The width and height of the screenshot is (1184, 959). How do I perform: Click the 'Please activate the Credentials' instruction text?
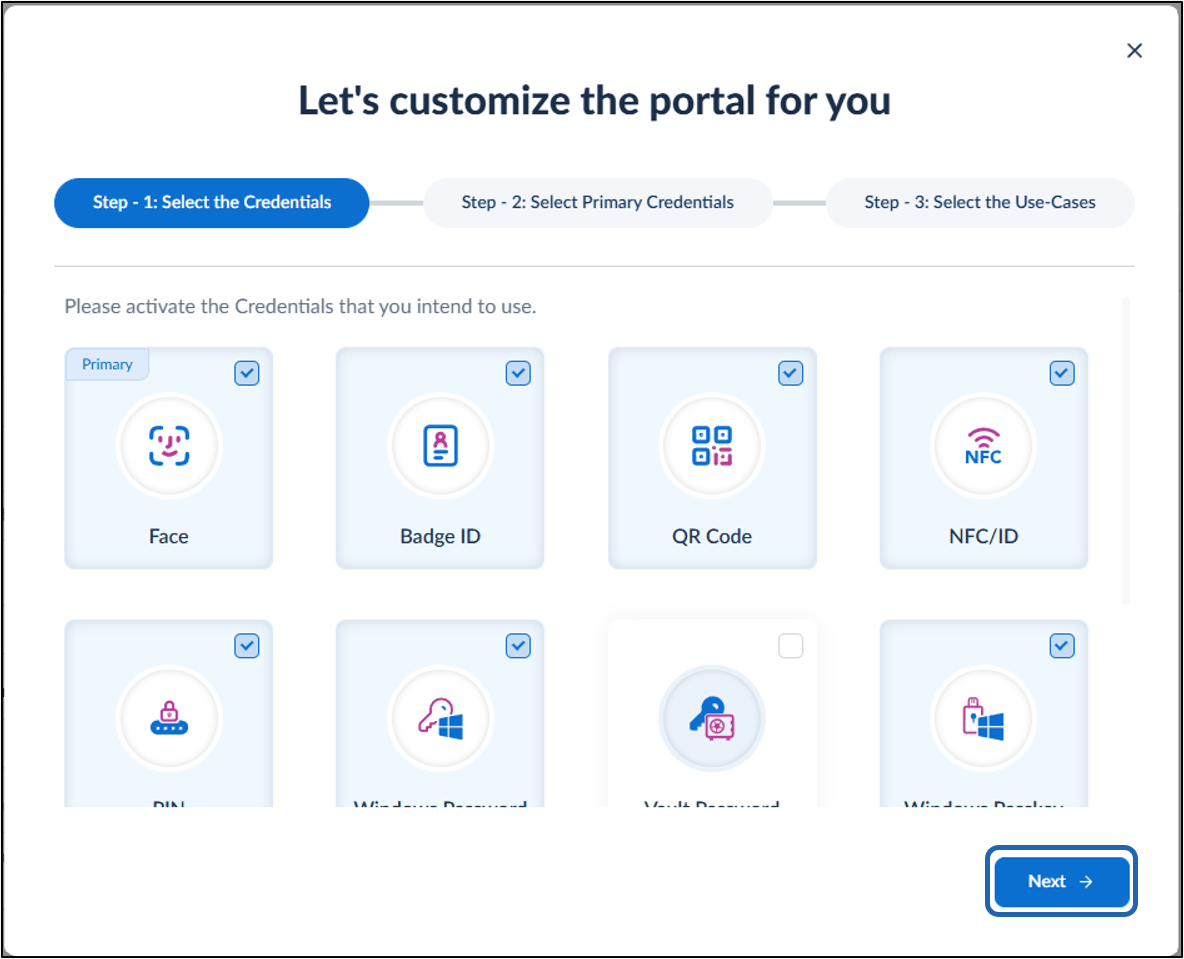point(301,307)
